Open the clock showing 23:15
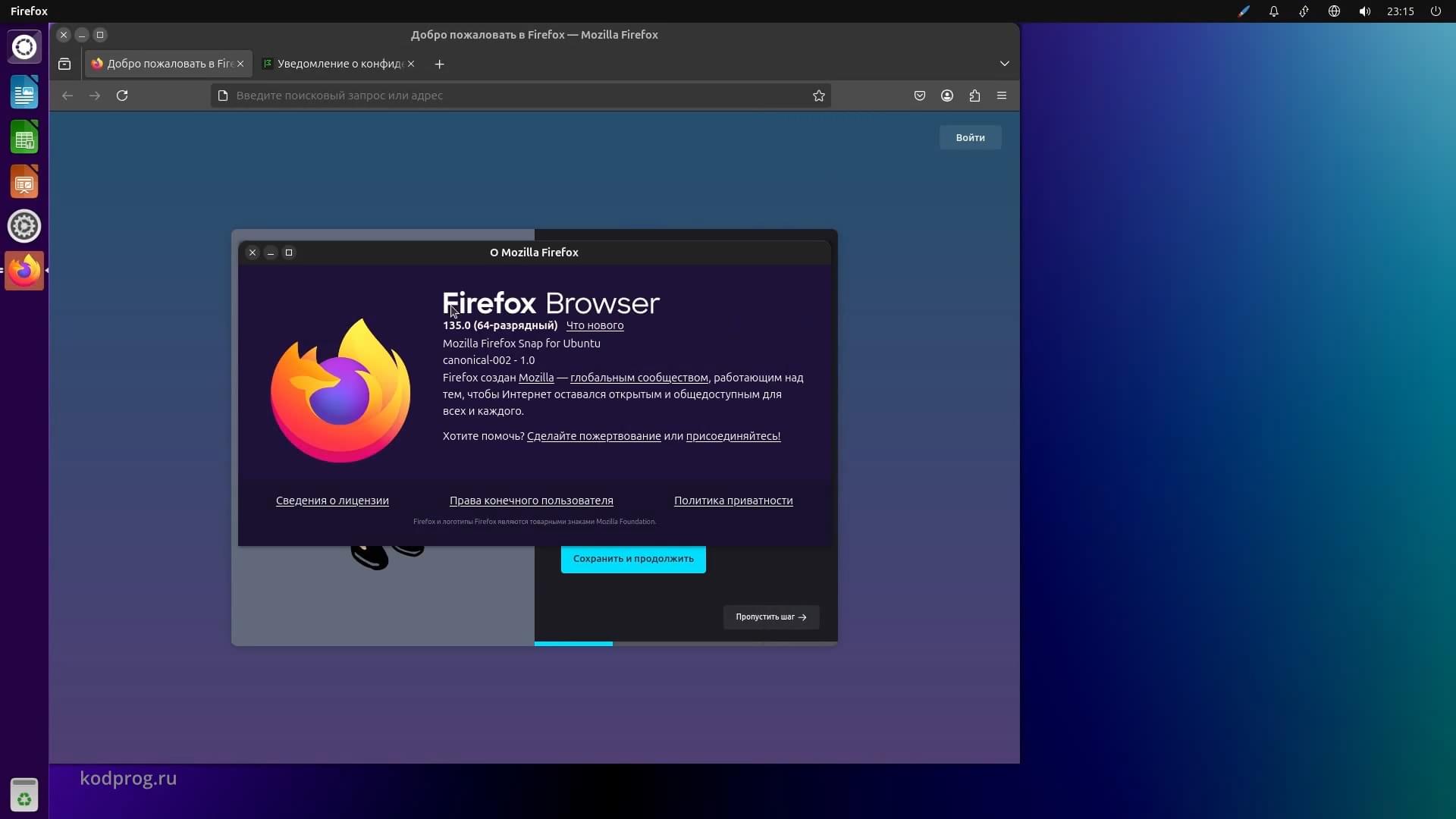Screen dimensions: 1456x819 [1400, 11]
